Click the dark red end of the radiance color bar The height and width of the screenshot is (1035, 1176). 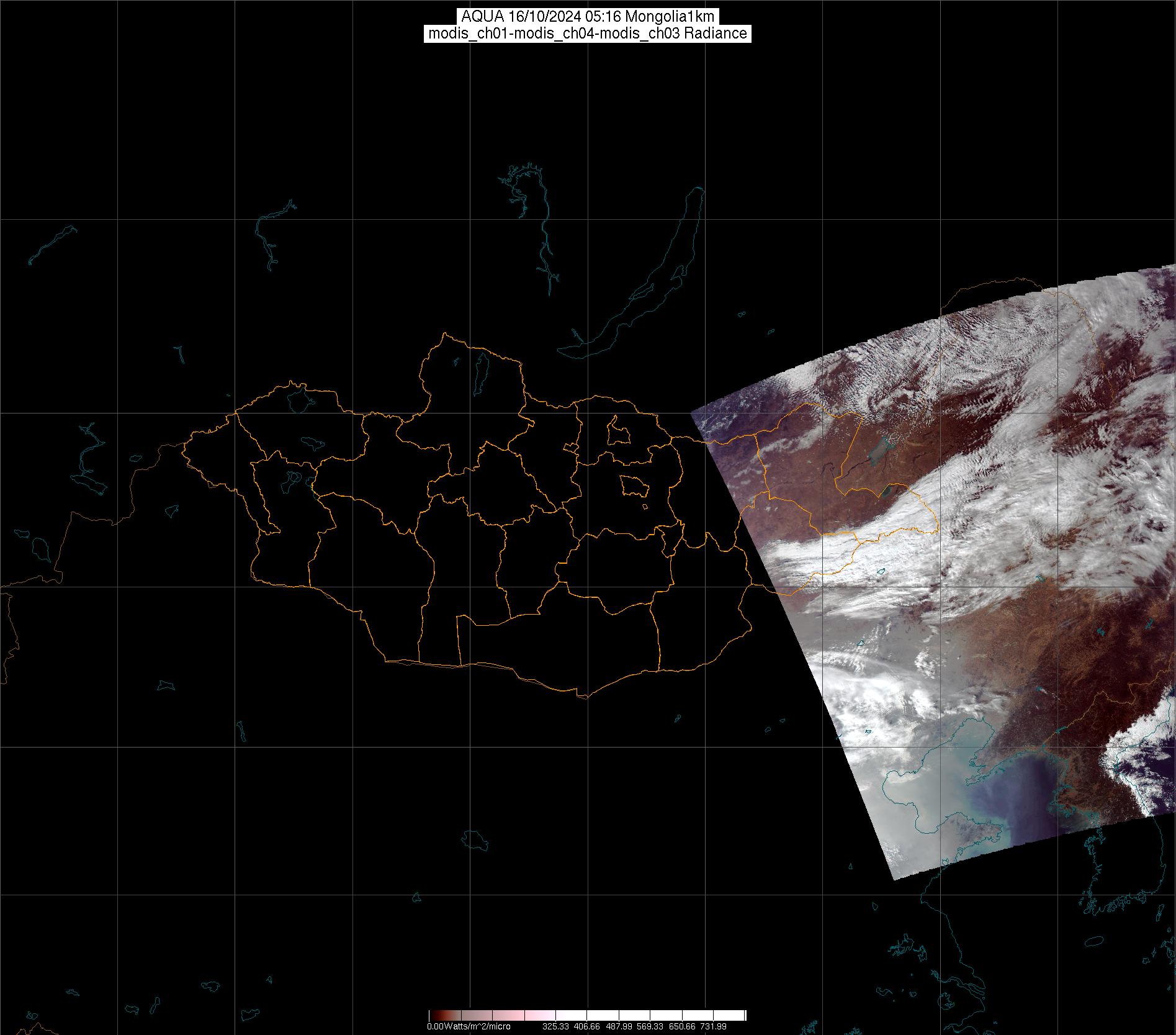(434, 1016)
